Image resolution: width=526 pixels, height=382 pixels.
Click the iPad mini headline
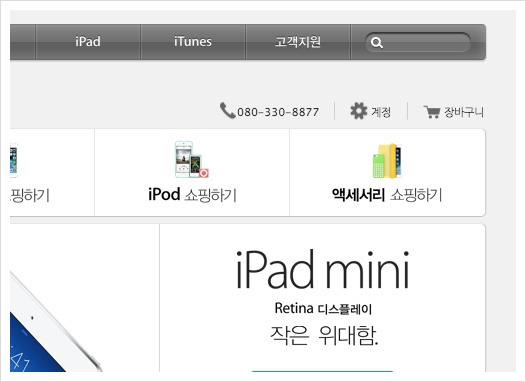[x=323, y=270]
